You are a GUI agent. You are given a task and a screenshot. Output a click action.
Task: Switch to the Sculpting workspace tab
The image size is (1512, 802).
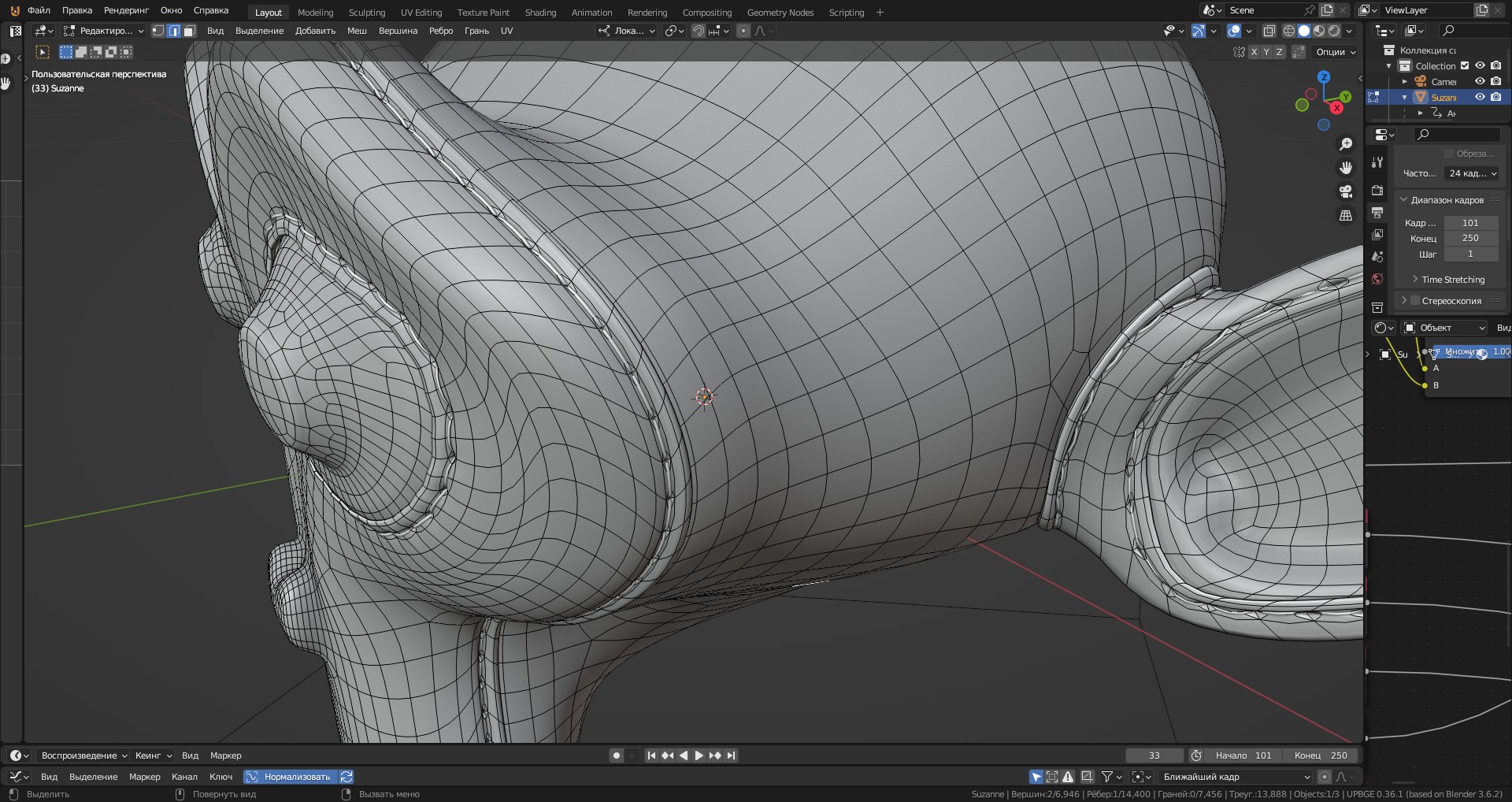click(x=367, y=13)
